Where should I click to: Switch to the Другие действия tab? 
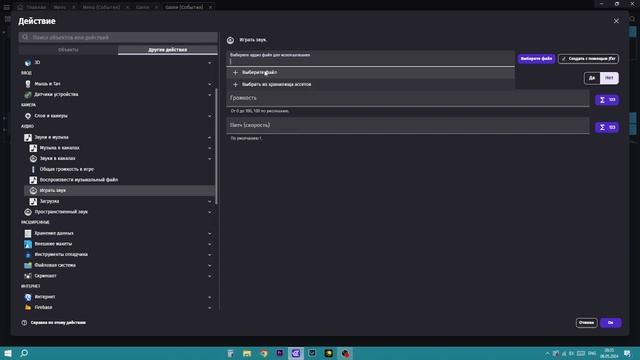168,50
